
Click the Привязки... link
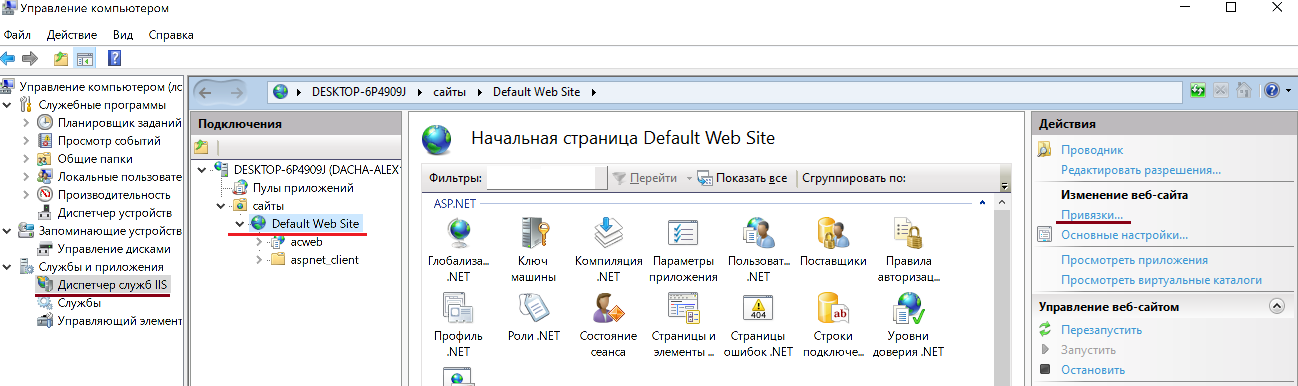1092,215
